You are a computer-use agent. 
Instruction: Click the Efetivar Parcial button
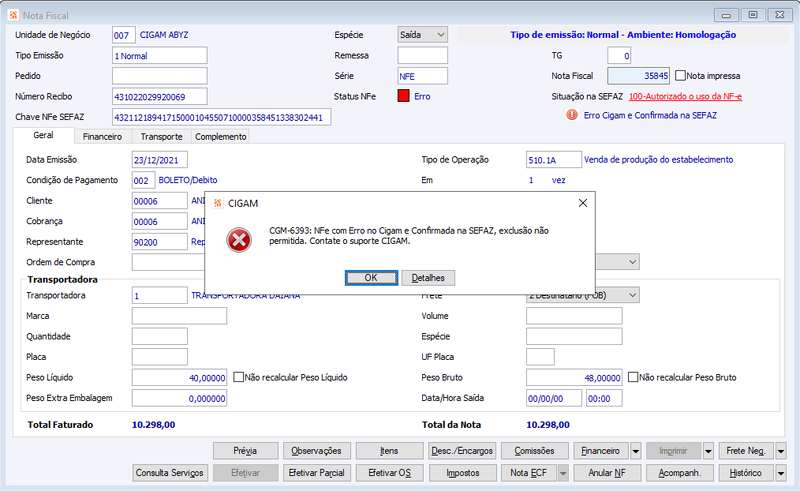click(316, 473)
